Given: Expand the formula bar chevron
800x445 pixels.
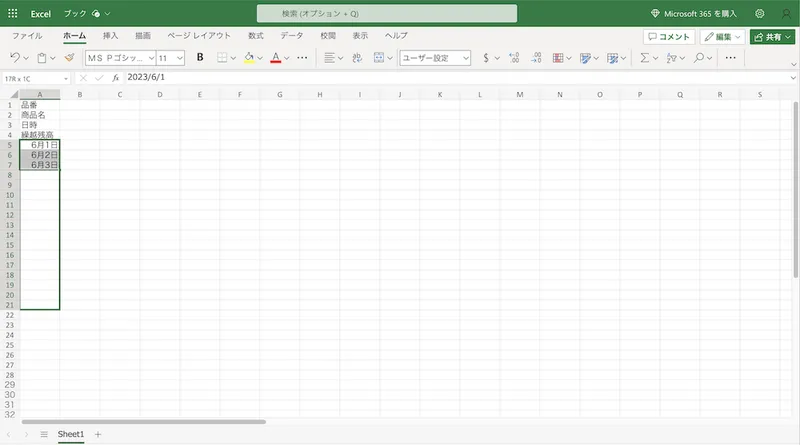Looking at the screenshot, I should click(x=793, y=78).
